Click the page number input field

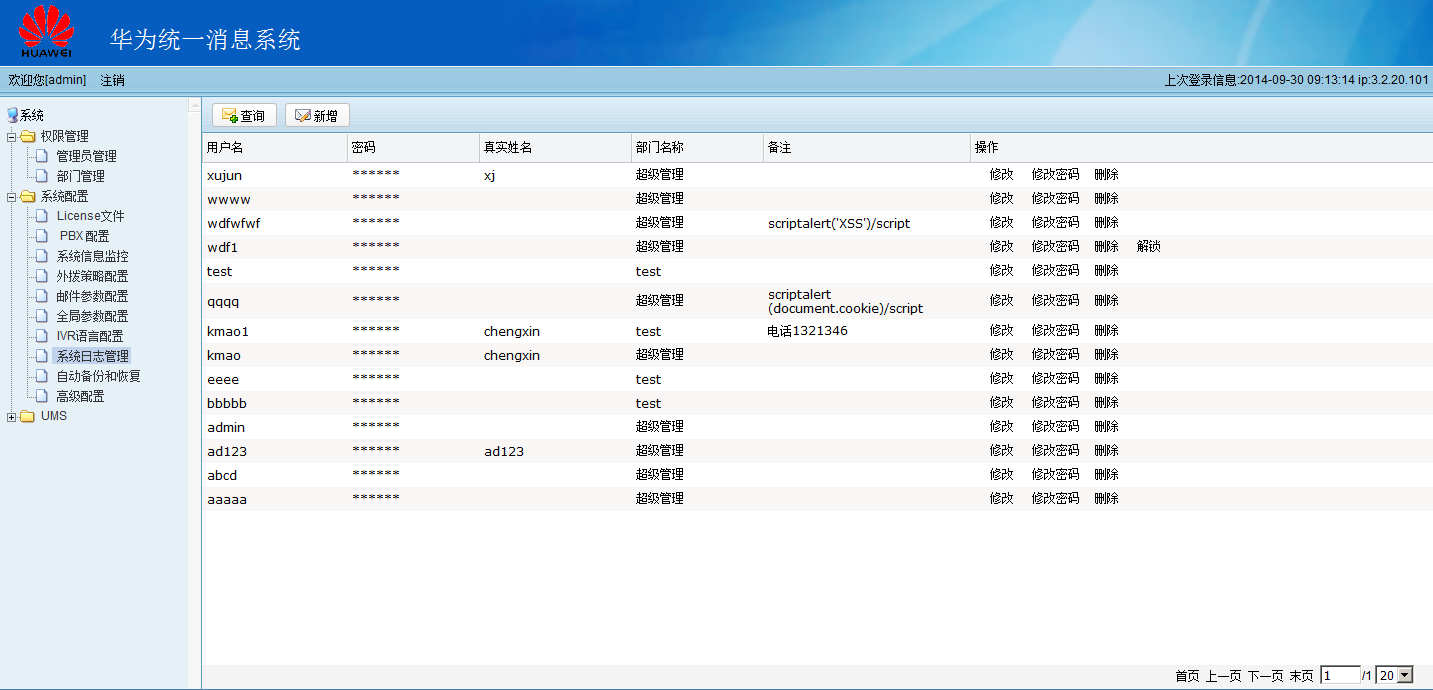coord(1339,676)
